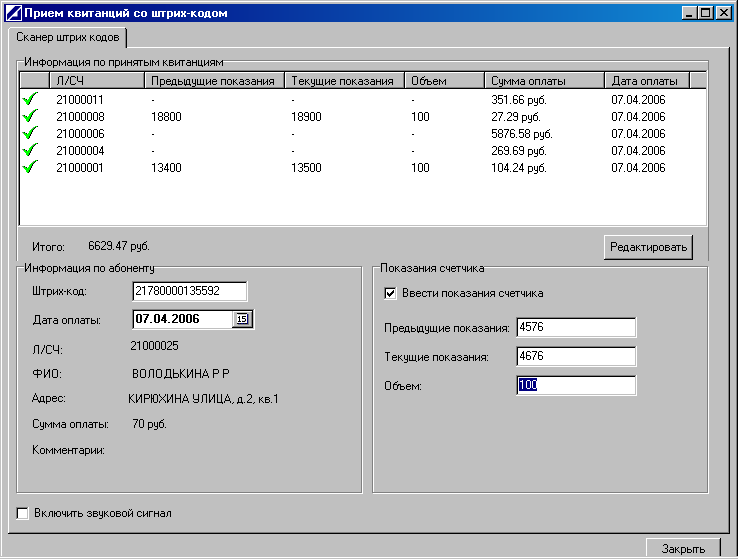Click the Объем input field
Viewport: 738px width, 559px height.
(576, 386)
